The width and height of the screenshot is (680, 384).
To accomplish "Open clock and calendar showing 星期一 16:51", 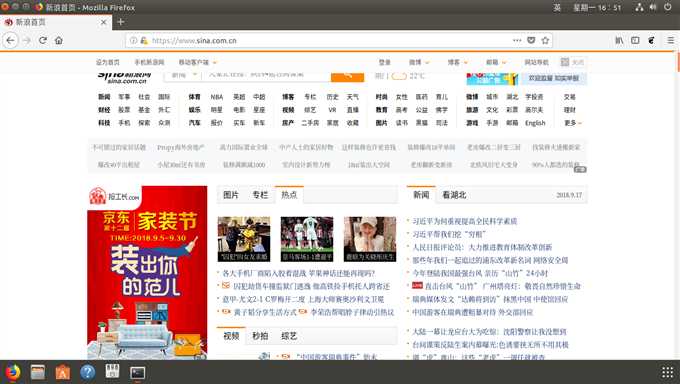I will click(x=597, y=7).
